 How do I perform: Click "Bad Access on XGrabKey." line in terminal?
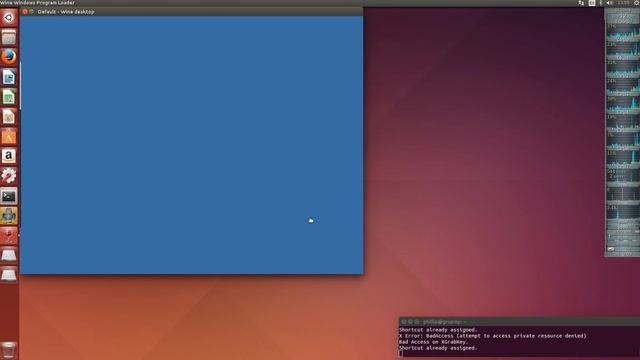click(x=433, y=342)
